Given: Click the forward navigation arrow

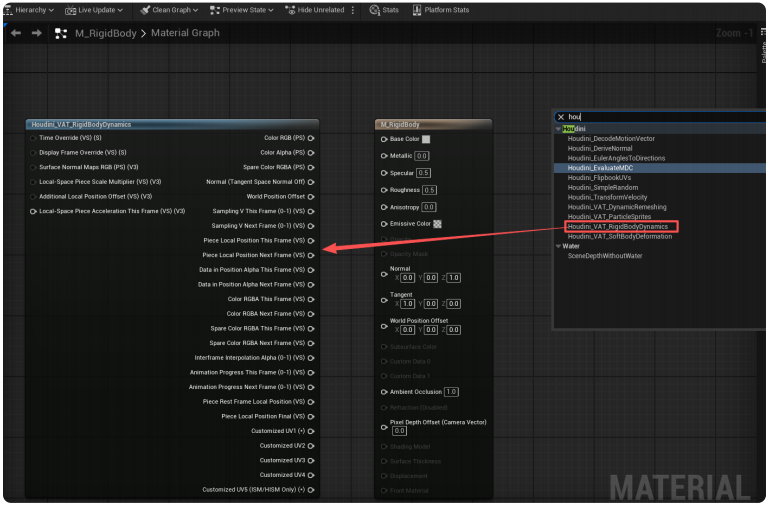Looking at the screenshot, I should coord(36,33).
